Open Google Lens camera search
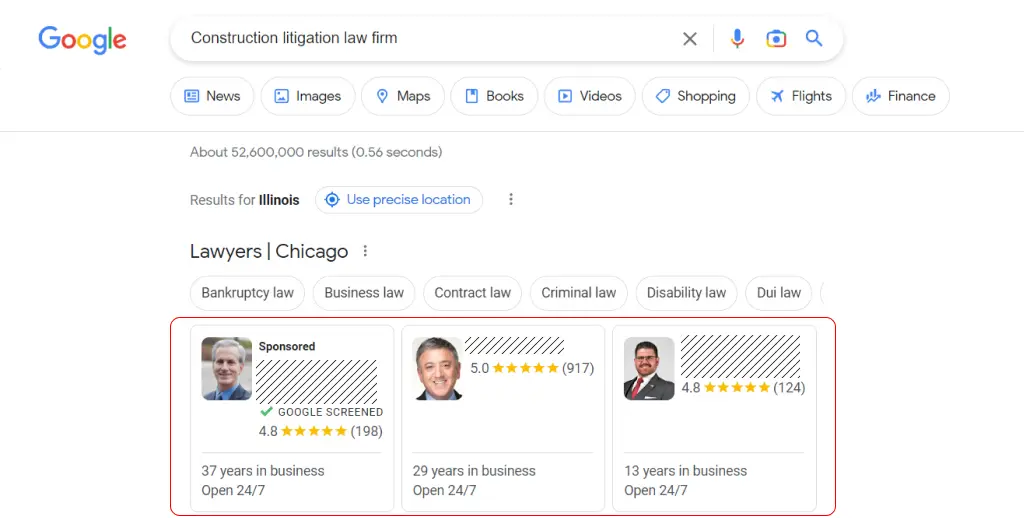 776,39
